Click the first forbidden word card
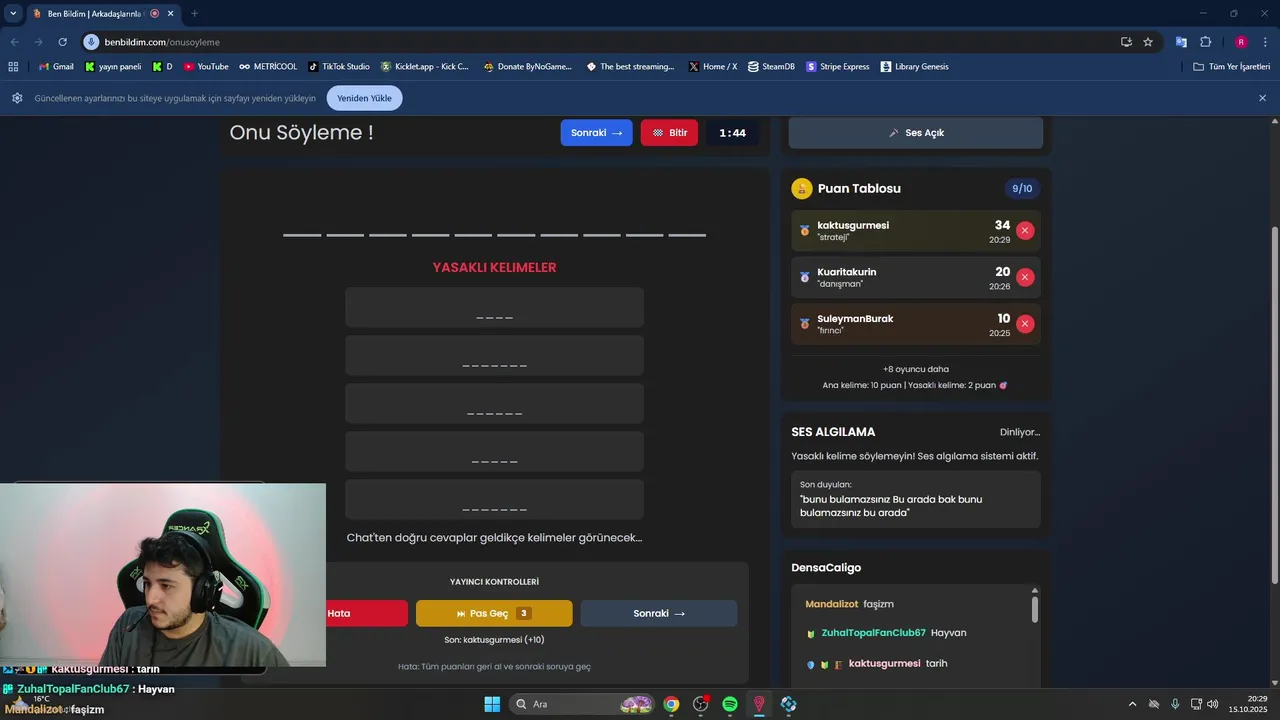 click(x=494, y=307)
